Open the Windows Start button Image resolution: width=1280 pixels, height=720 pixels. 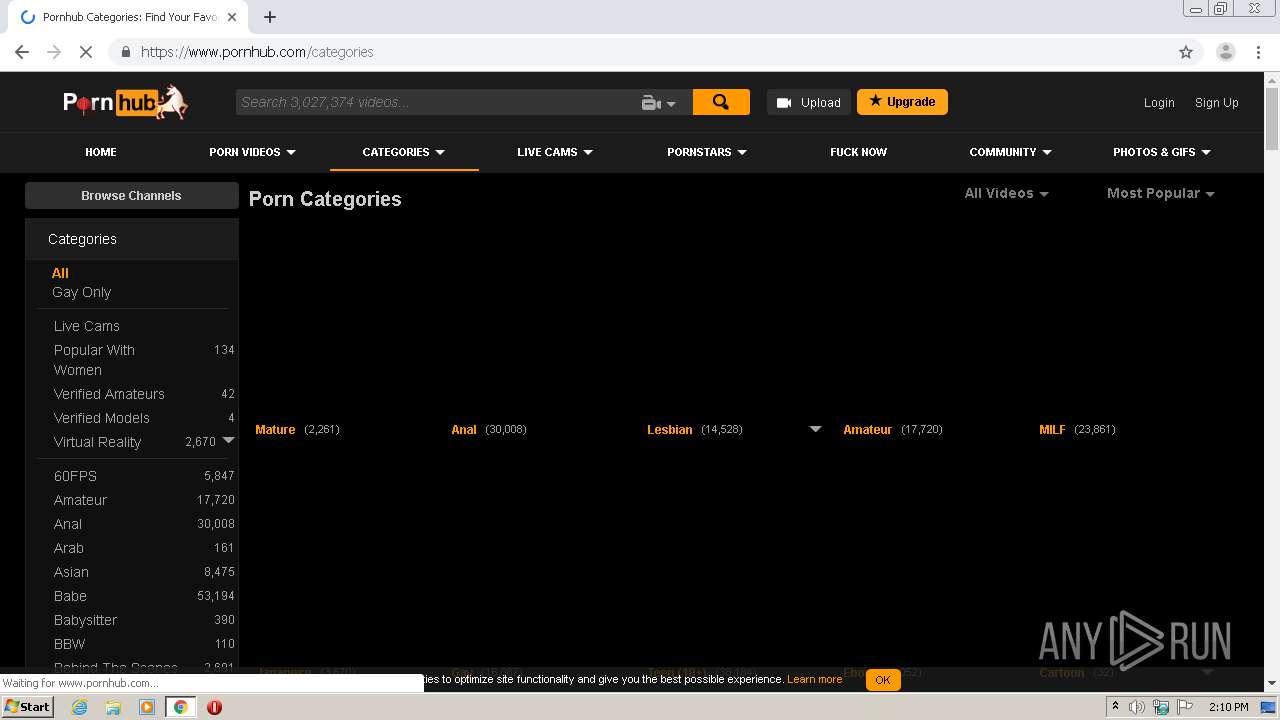click(x=27, y=707)
